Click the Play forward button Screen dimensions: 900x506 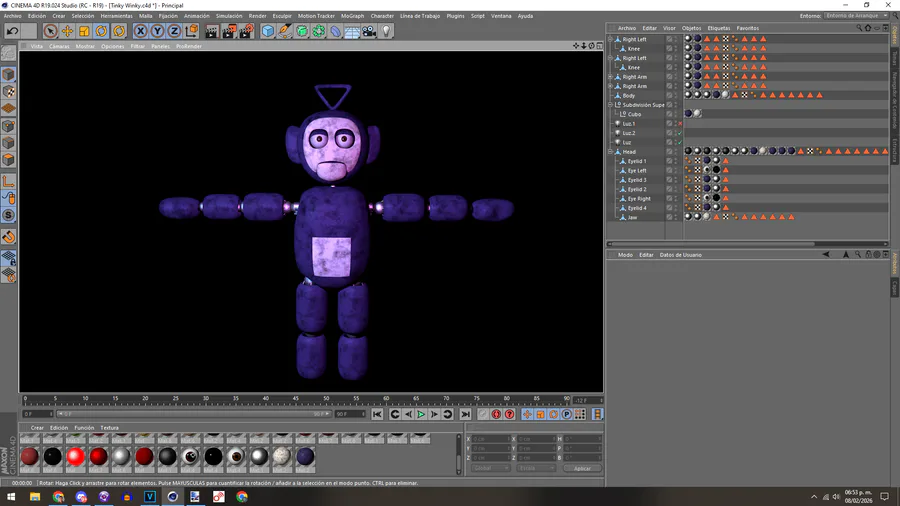421,414
